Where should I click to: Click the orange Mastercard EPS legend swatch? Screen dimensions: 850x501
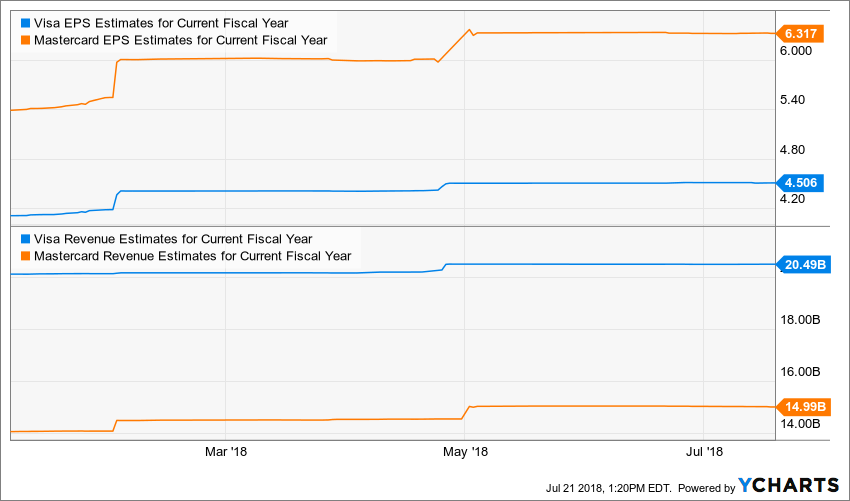tap(26, 40)
